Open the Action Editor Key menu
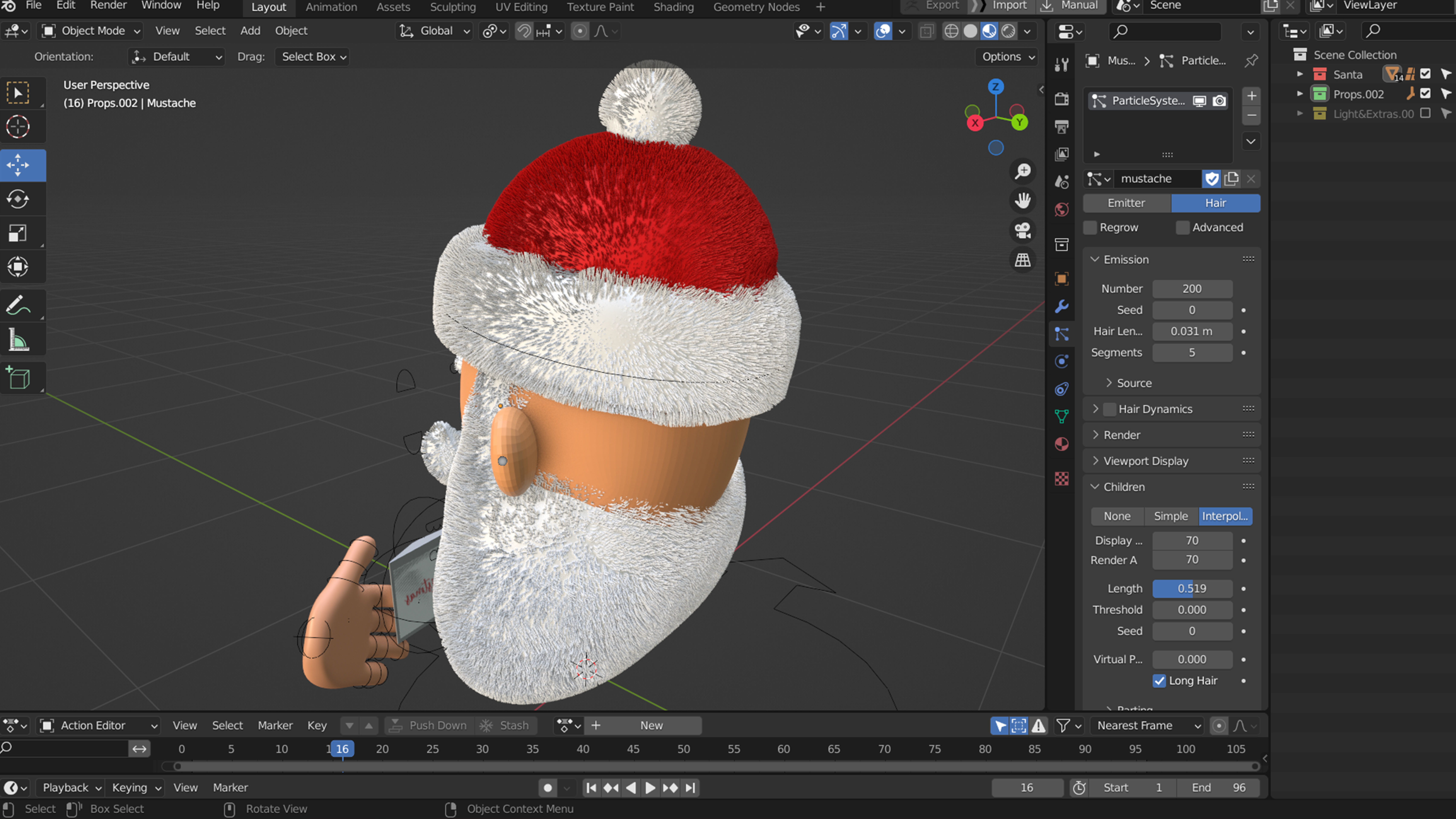The height and width of the screenshot is (819, 1456). point(317,726)
